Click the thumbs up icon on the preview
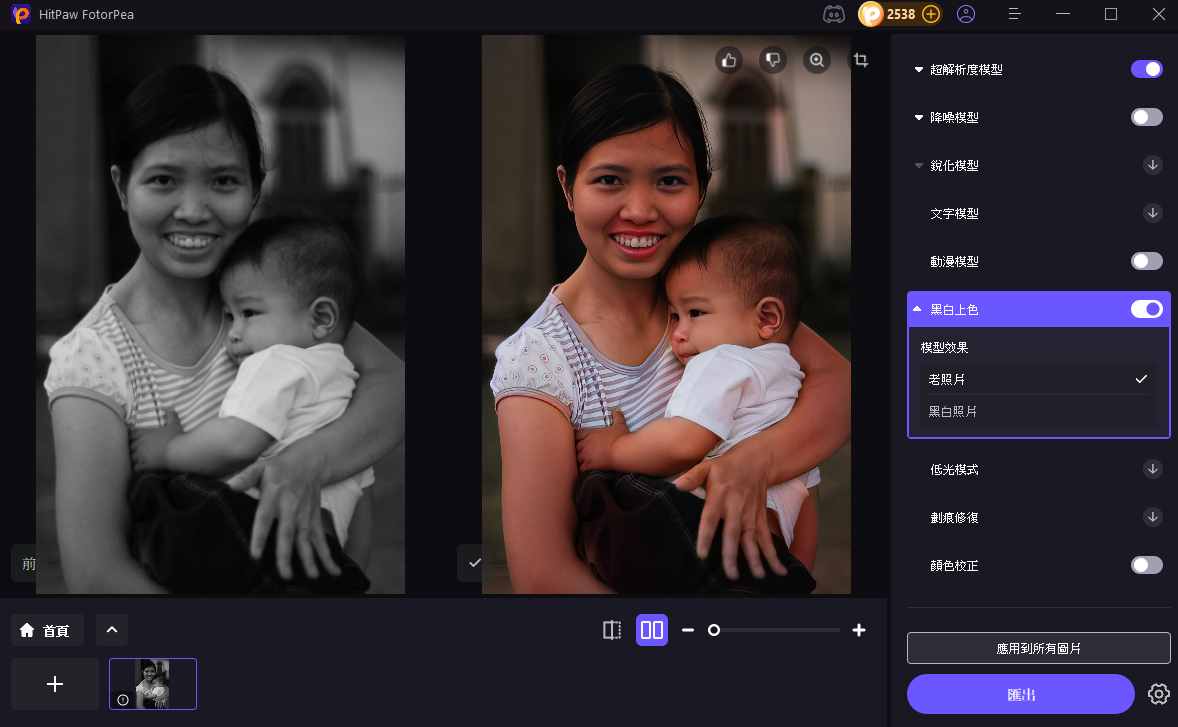 (x=729, y=60)
